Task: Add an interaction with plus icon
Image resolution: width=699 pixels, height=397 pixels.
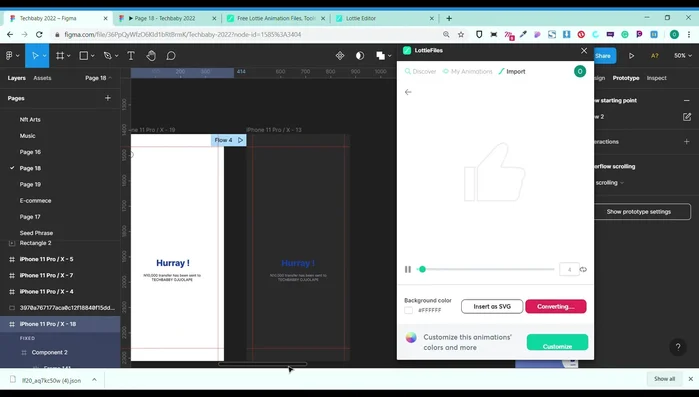Action: (x=687, y=142)
